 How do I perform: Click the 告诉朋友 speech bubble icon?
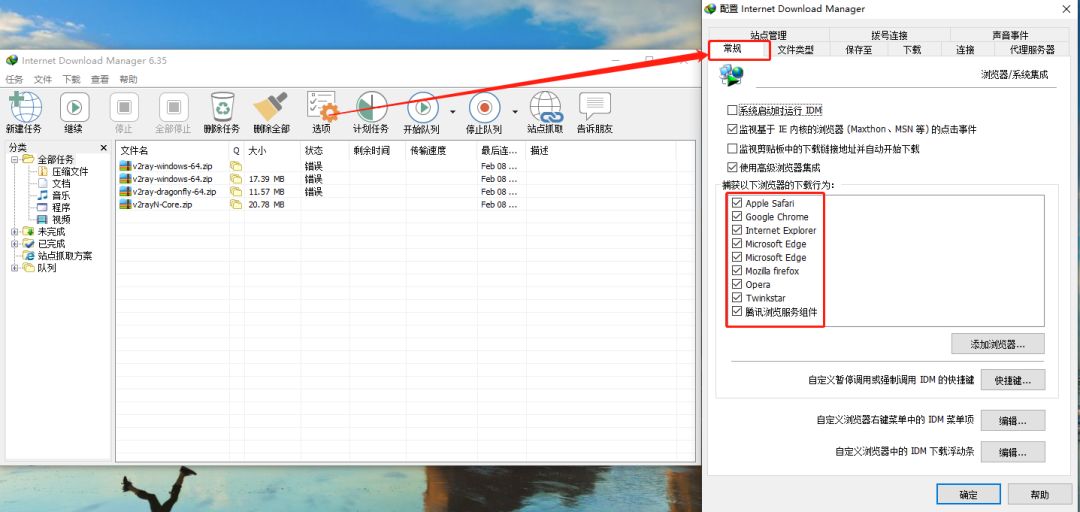tap(594, 108)
